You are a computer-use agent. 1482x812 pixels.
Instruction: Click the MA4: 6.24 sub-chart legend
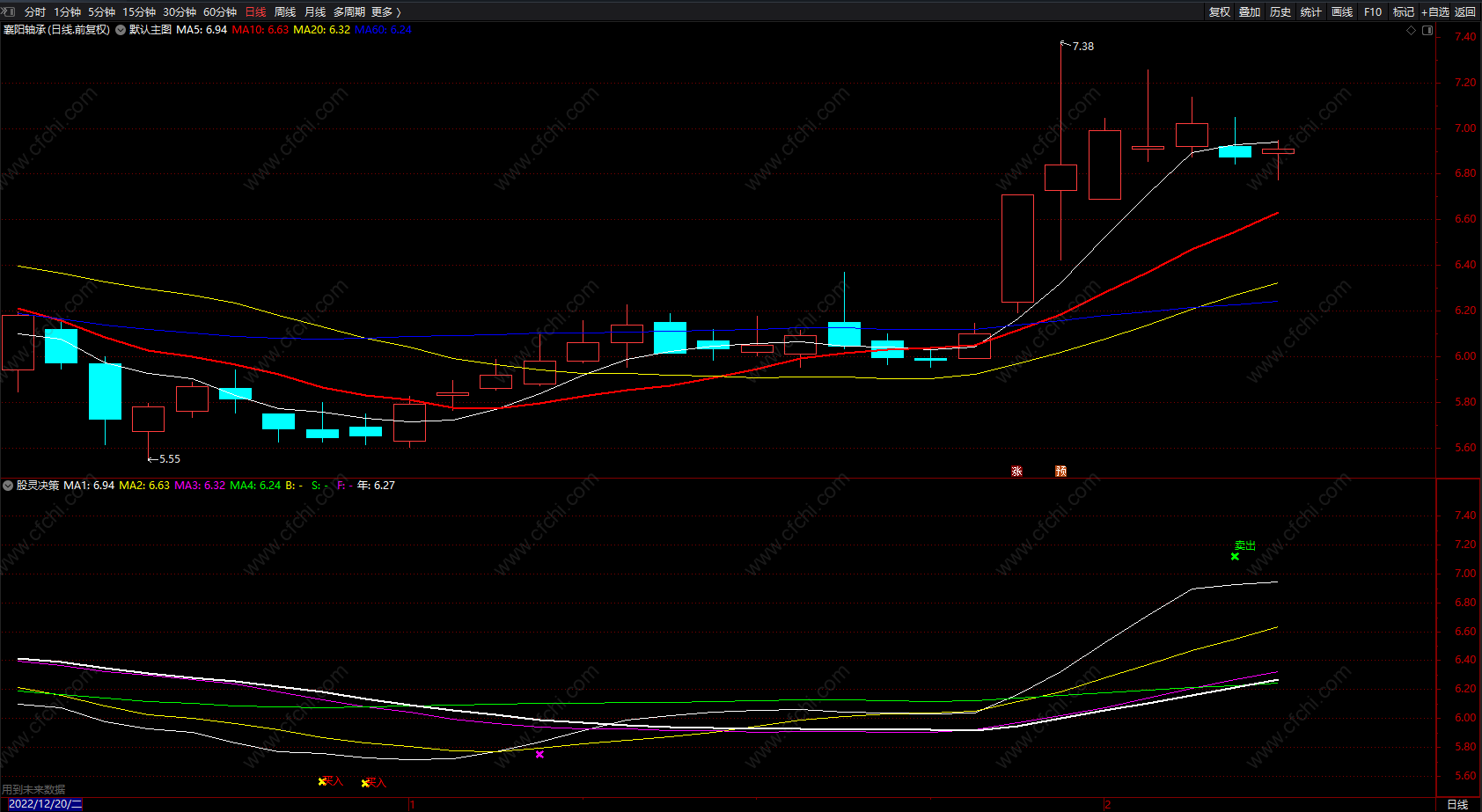[x=255, y=486]
